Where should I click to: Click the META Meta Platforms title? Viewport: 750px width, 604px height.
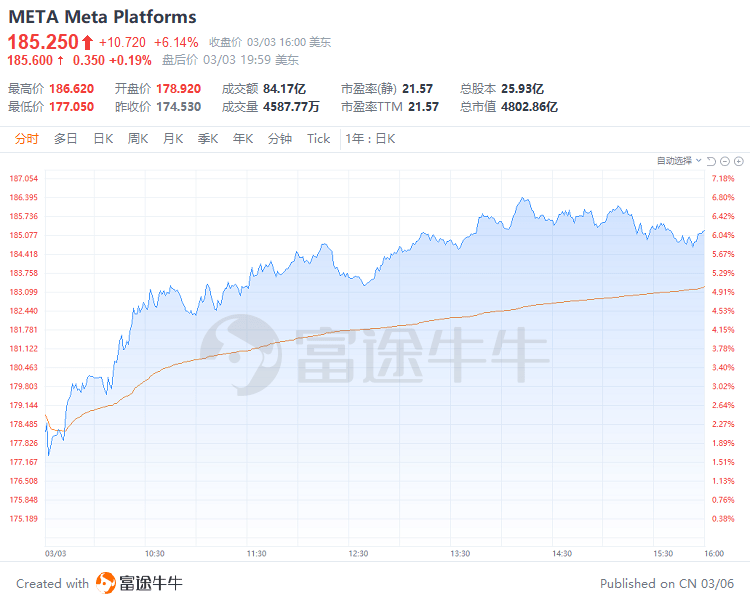(102, 17)
